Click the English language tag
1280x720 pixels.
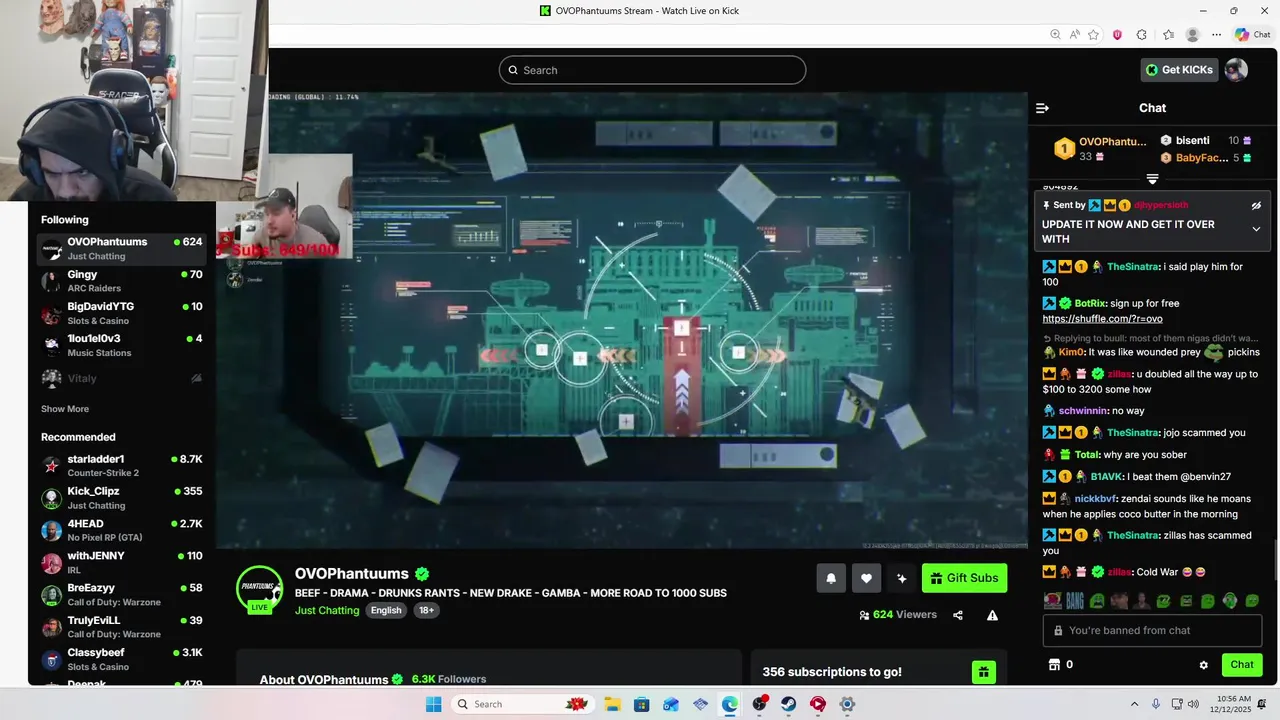point(386,610)
